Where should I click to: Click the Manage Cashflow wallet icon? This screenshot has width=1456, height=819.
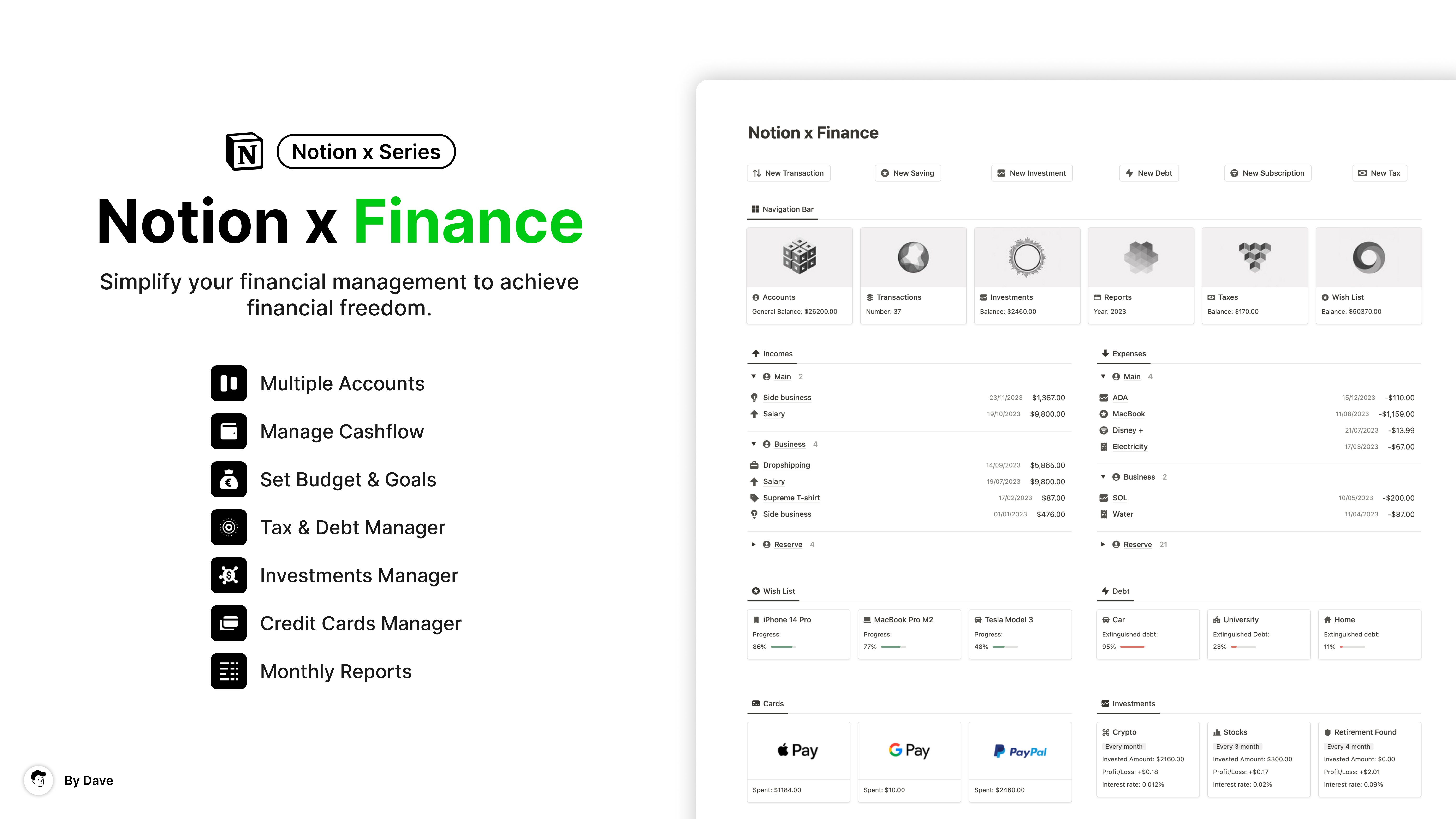(229, 431)
